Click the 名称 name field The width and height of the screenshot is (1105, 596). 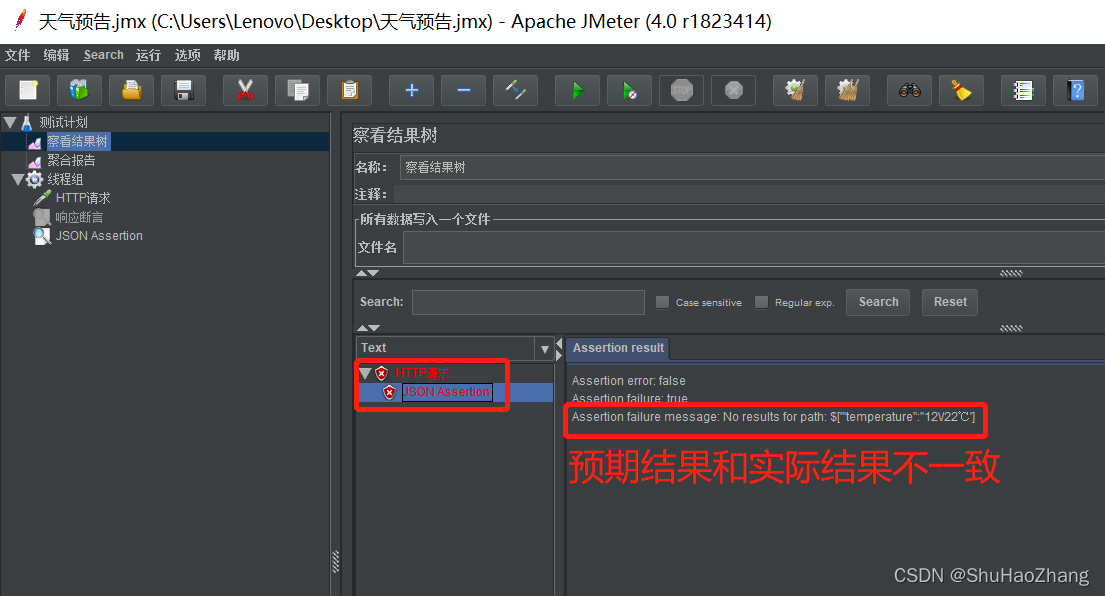[752, 168]
